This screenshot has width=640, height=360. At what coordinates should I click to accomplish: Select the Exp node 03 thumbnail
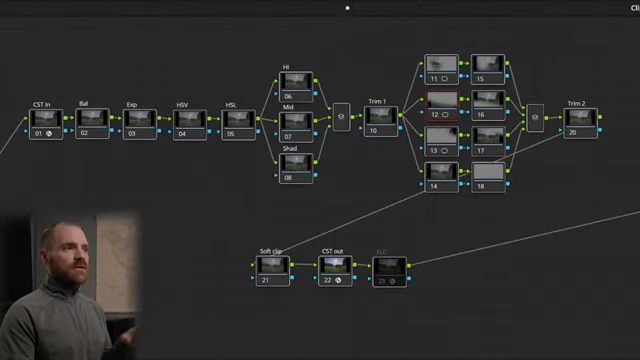(140, 119)
